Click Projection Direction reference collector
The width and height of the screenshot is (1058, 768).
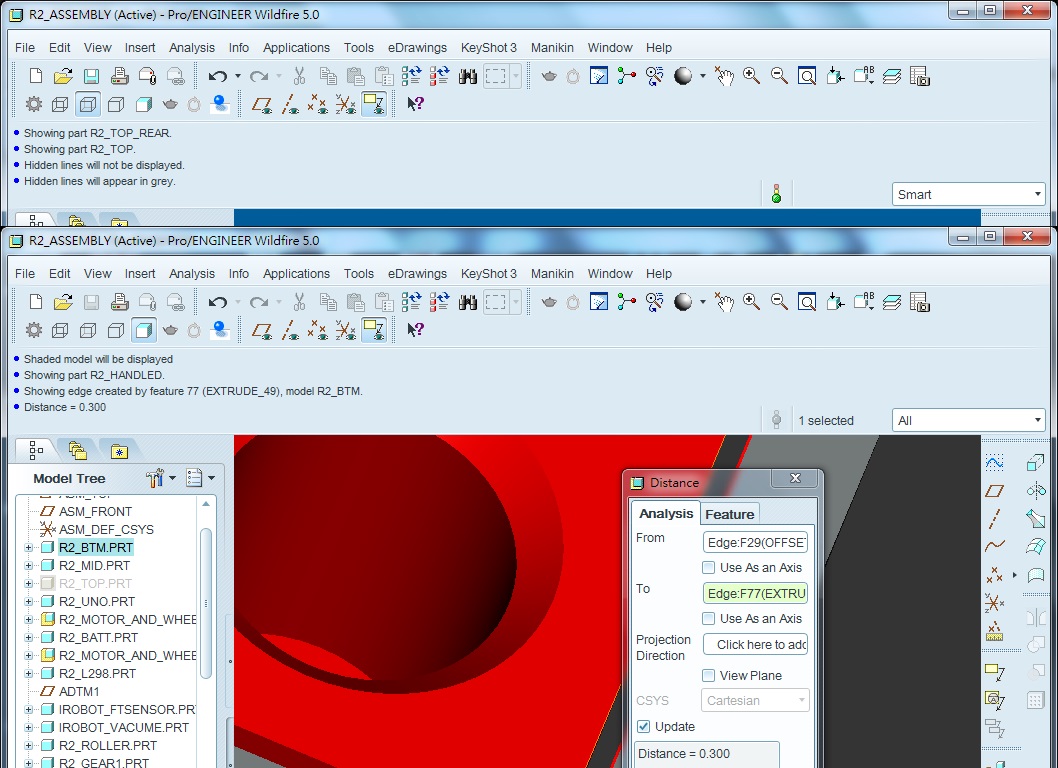click(x=756, y=644)
